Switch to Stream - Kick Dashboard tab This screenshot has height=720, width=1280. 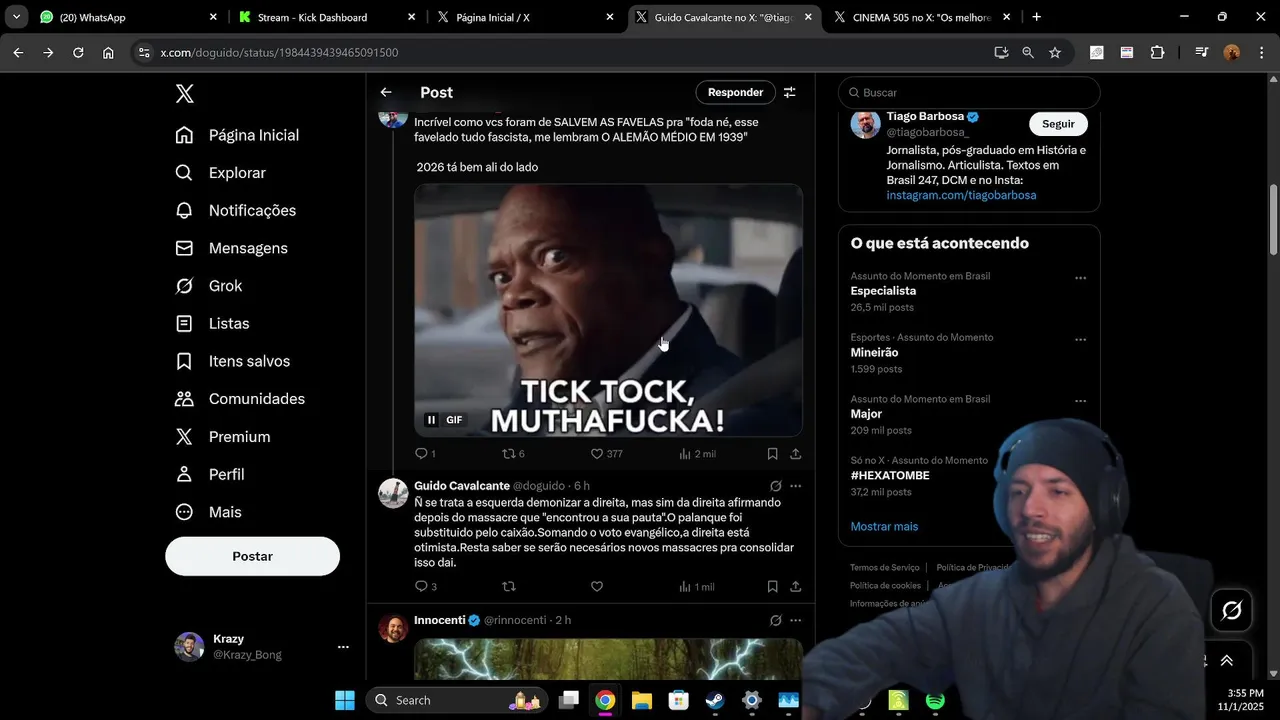(327, 17)
